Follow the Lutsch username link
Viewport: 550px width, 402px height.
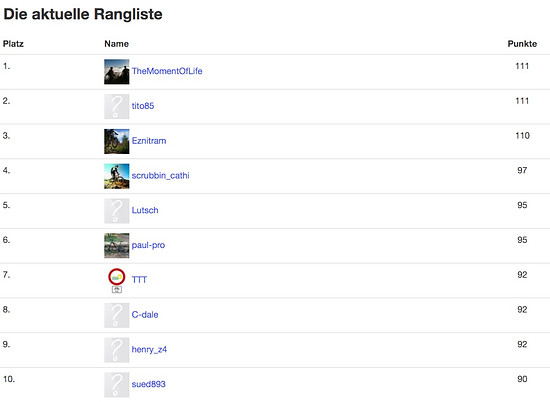pyautogui.click(x=145, y=210)
